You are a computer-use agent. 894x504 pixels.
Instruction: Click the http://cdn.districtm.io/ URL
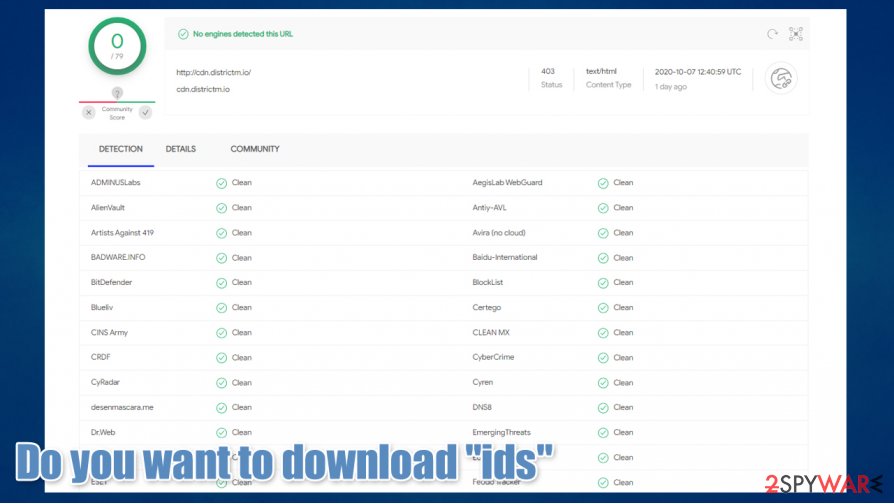point(213,72)
